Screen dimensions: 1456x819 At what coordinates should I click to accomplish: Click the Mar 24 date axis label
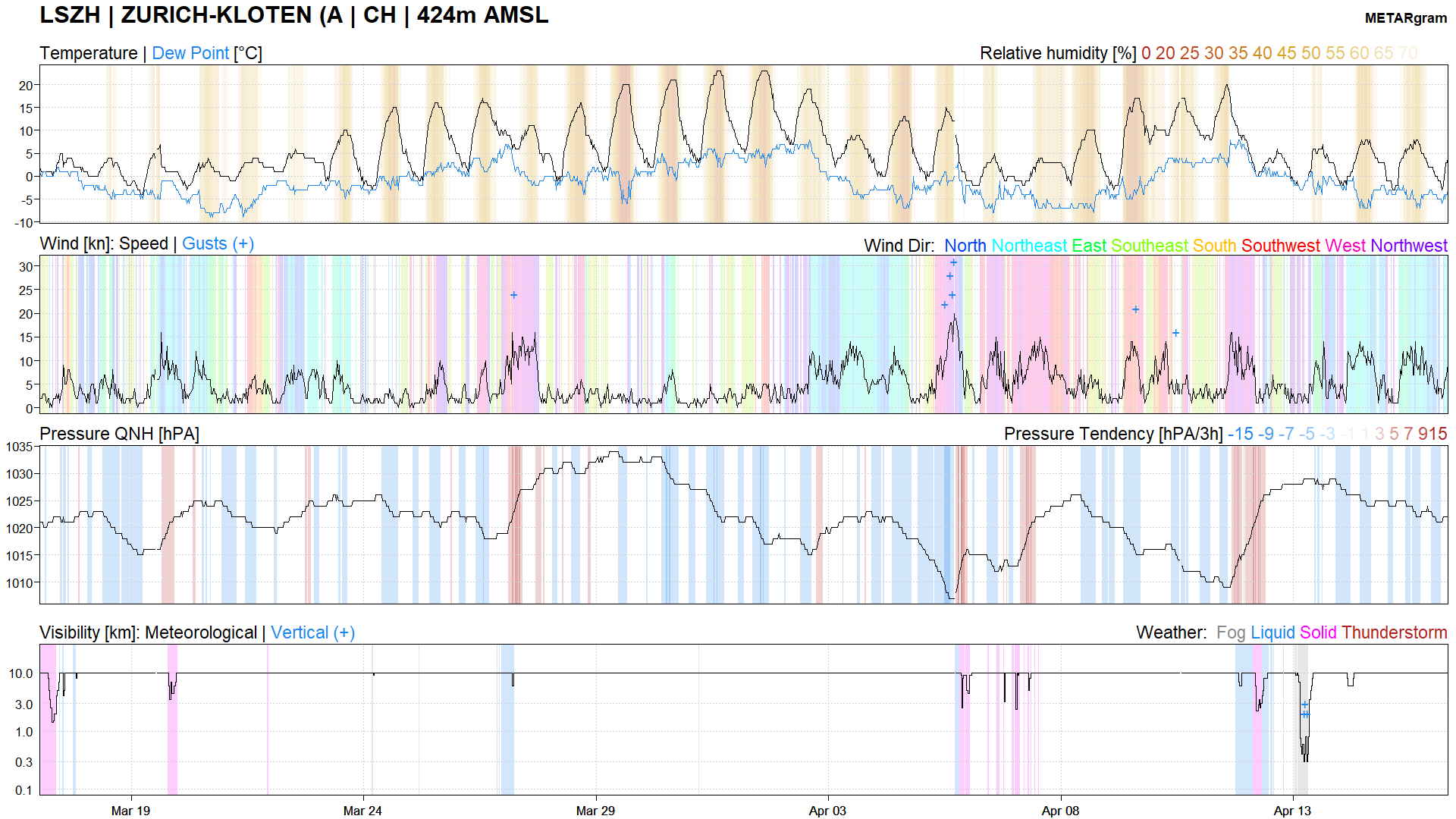362,811
